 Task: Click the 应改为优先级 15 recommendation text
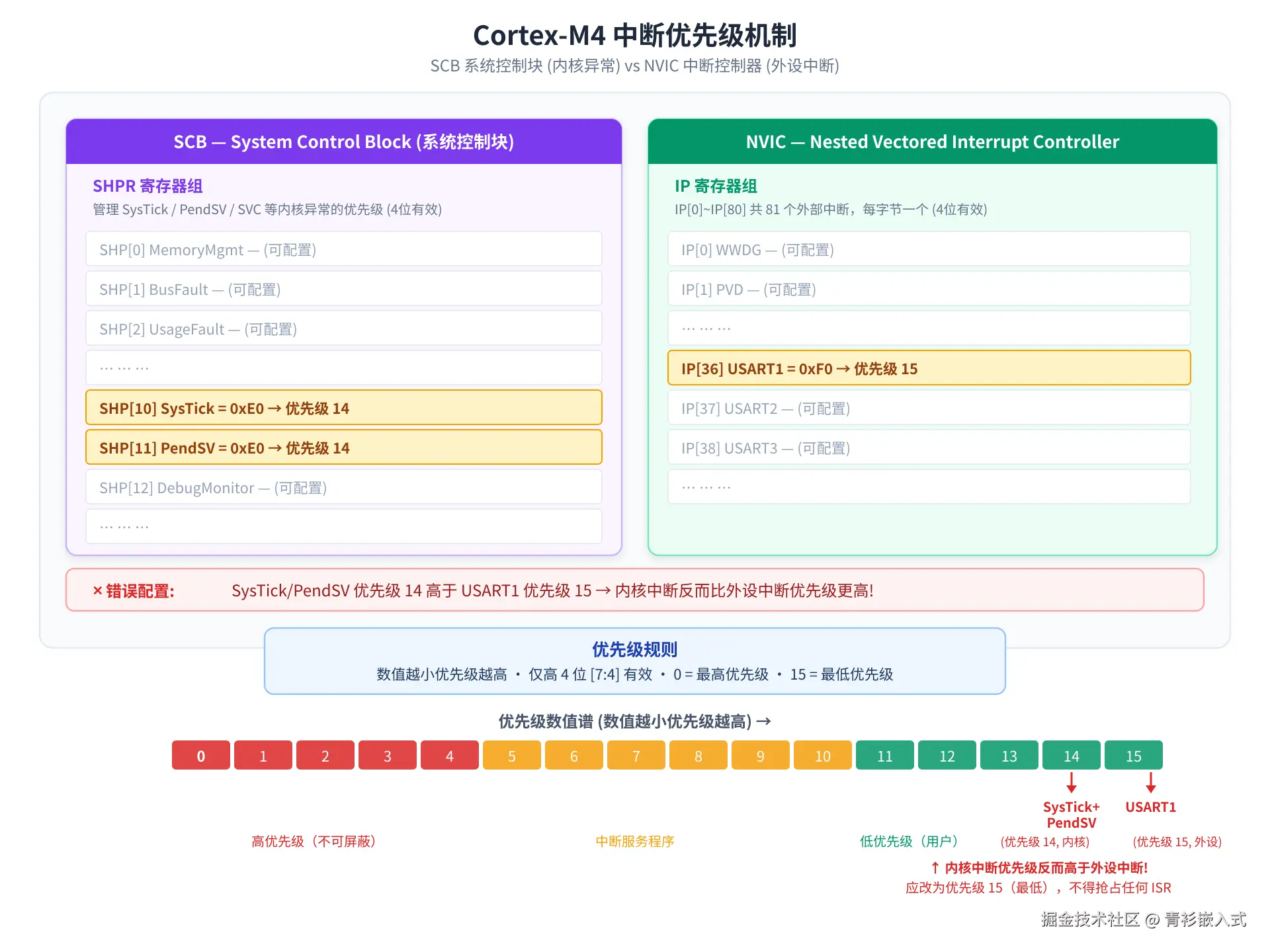[x=1038, y=887]
